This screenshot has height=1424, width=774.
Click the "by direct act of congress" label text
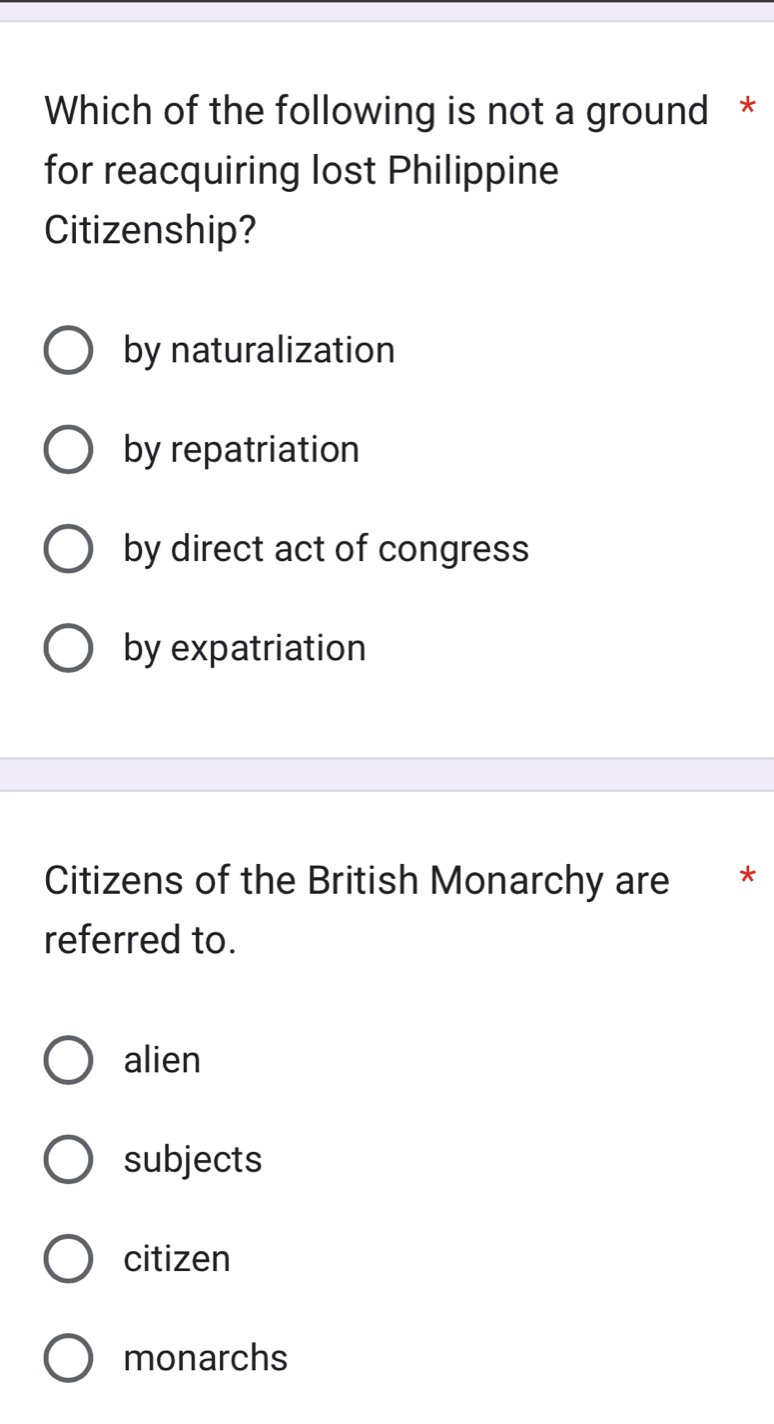(x=326, y=549)
